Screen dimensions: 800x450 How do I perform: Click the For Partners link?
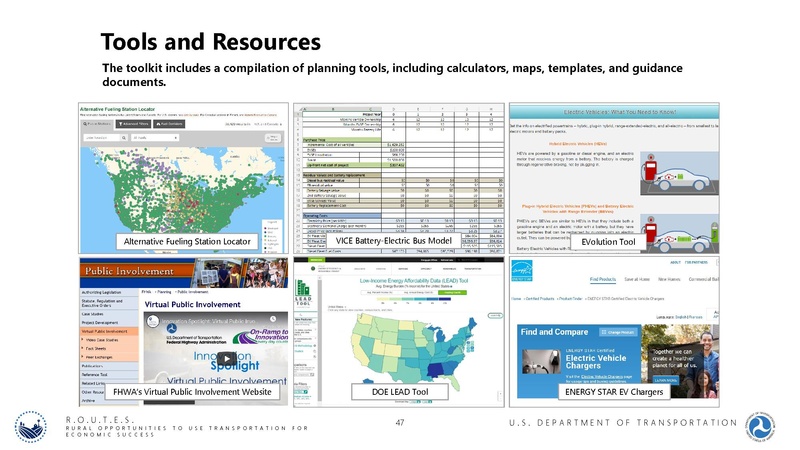pos(696,262)
